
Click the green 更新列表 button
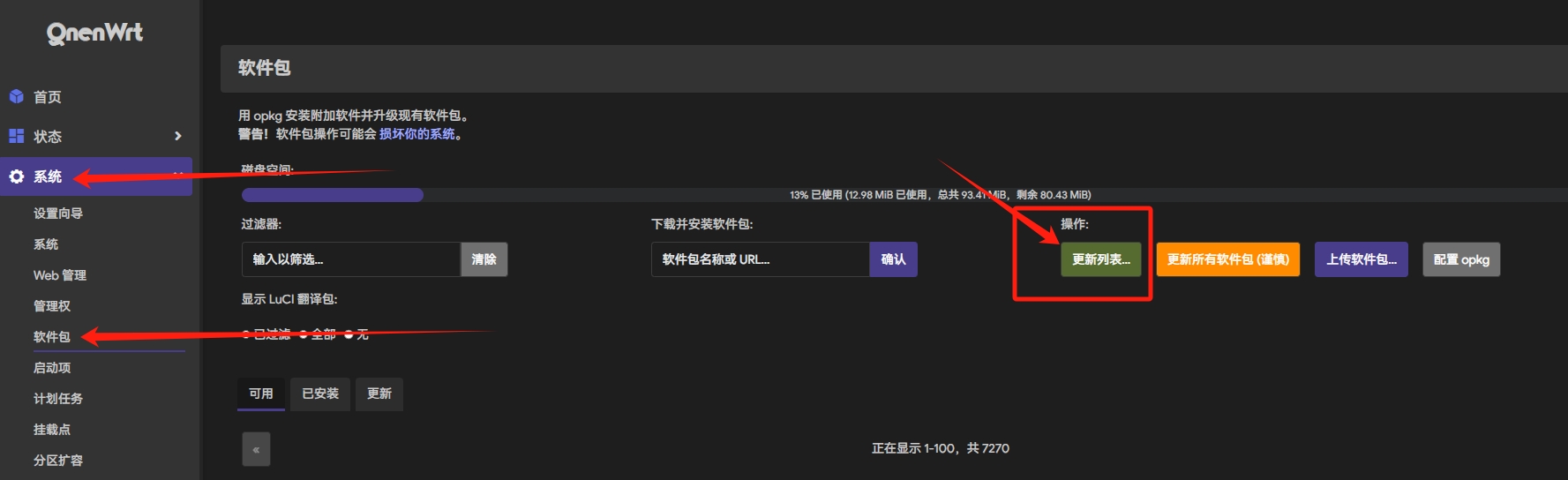tap(1100, 259)
